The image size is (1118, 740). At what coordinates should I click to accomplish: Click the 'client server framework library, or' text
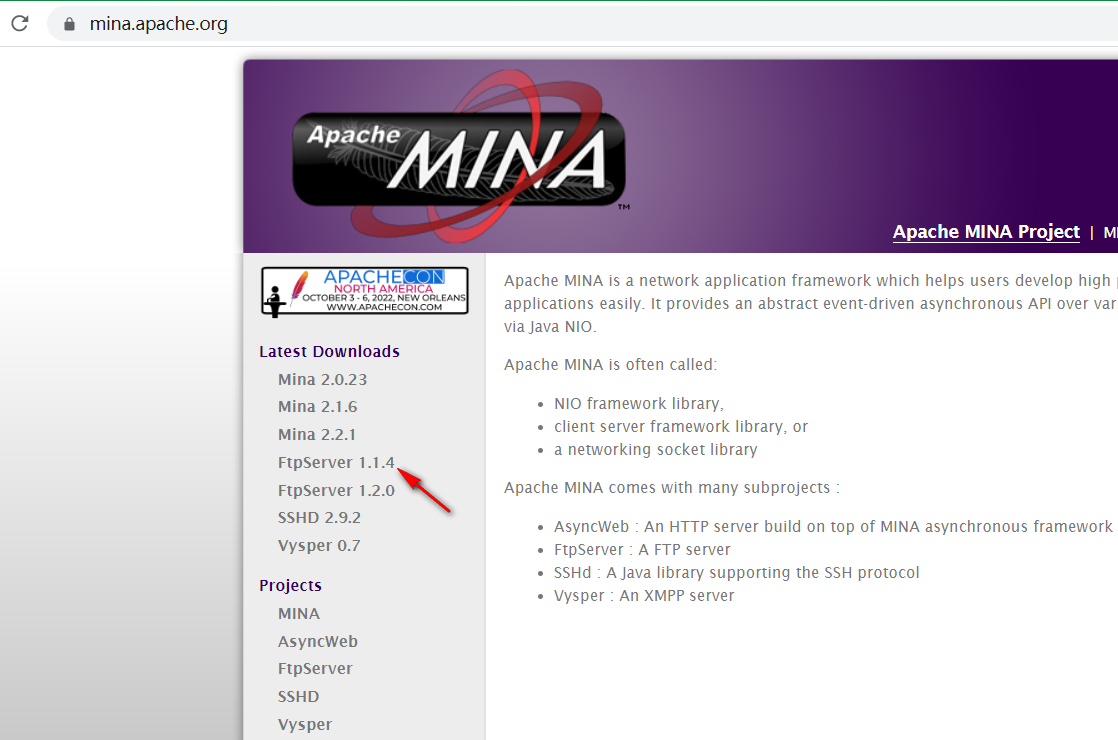point(681,426)
